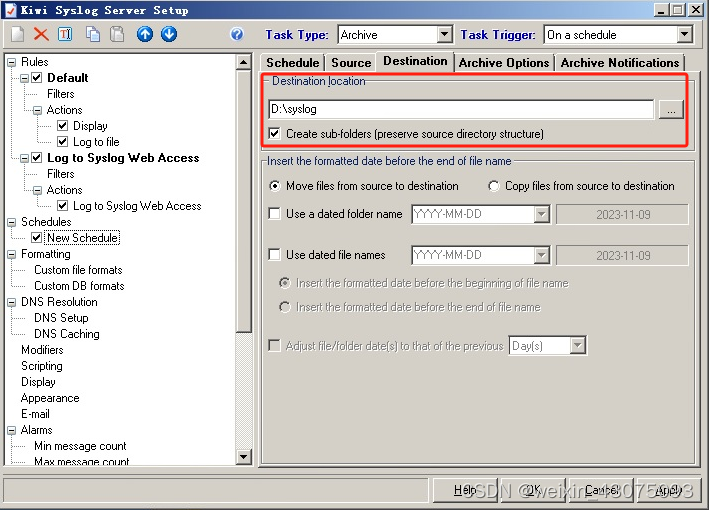
Task: Click the Paste toolbar icon
Action: (x=117, y=34)
